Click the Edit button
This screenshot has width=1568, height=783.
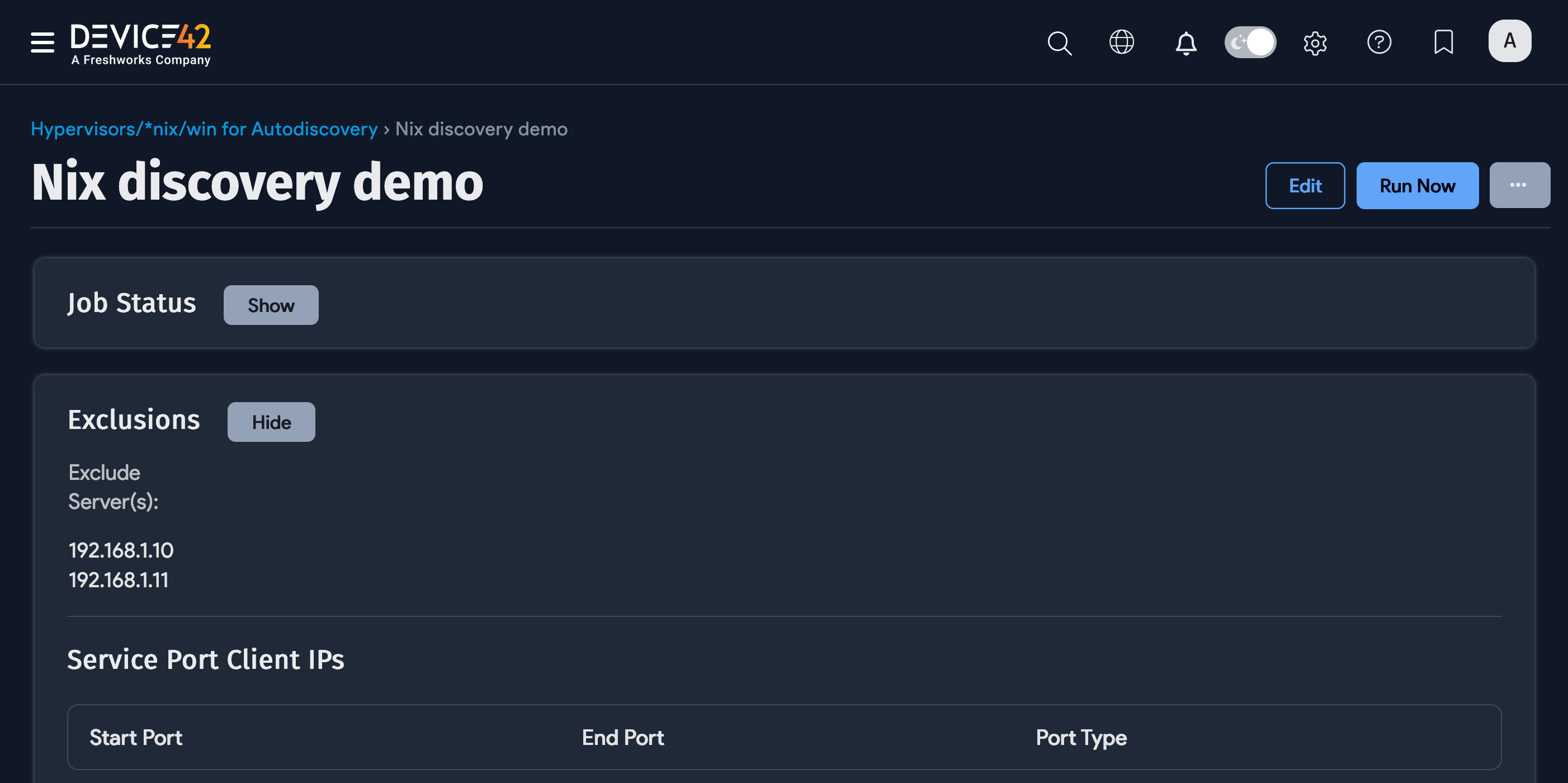tap(1305, 186)
